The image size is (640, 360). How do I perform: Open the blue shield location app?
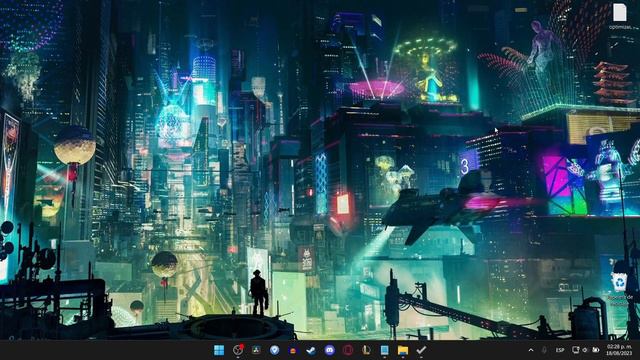275,350
